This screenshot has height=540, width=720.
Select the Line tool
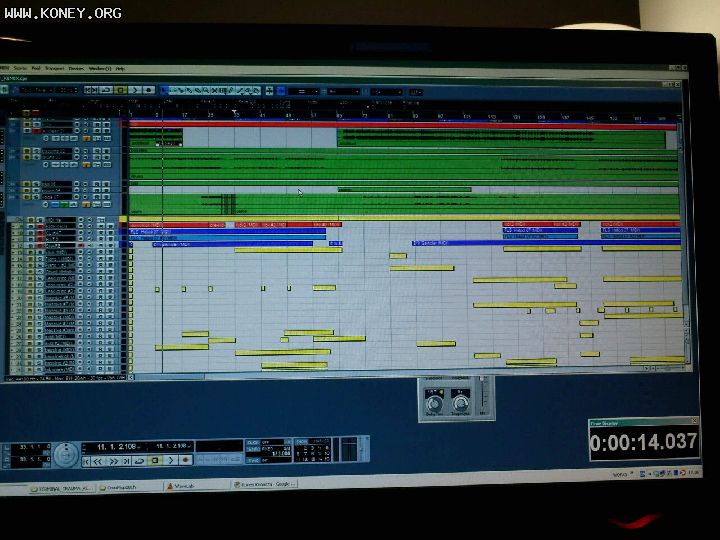240,90
